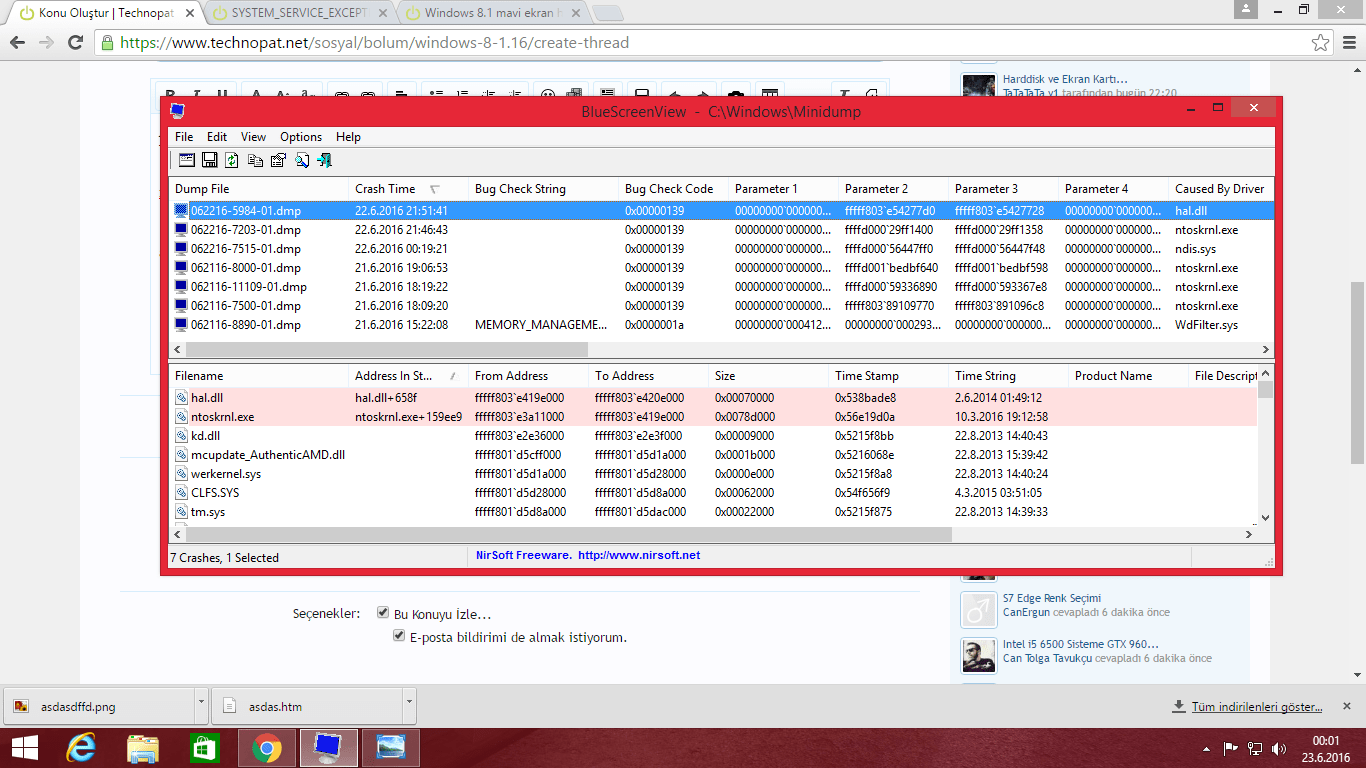Click the BlueScreenView title bar app icon

[x=177, y=111]
